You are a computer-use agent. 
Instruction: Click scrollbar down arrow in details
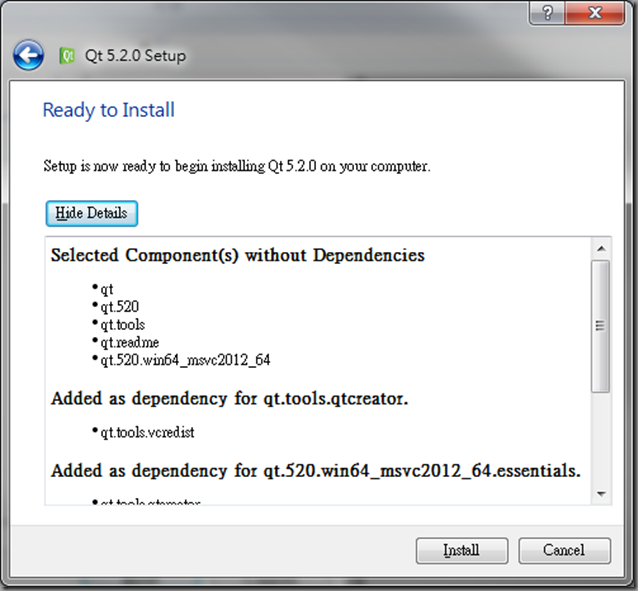(601, 494)
